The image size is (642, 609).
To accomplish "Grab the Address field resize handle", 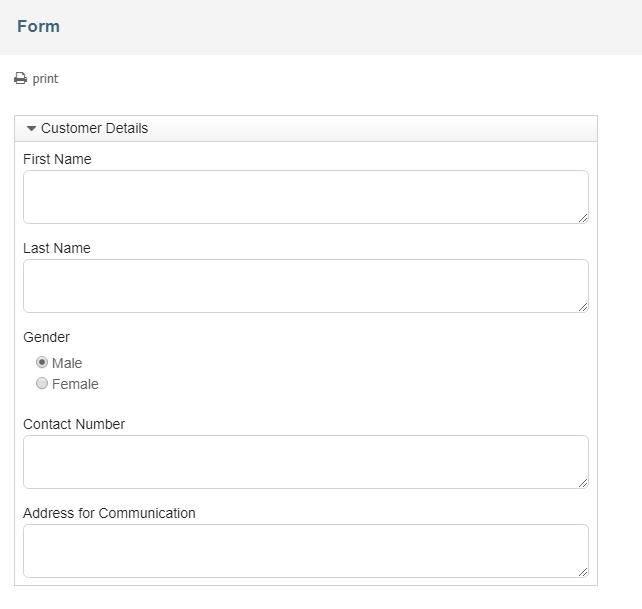I will [x=583, y=572].
